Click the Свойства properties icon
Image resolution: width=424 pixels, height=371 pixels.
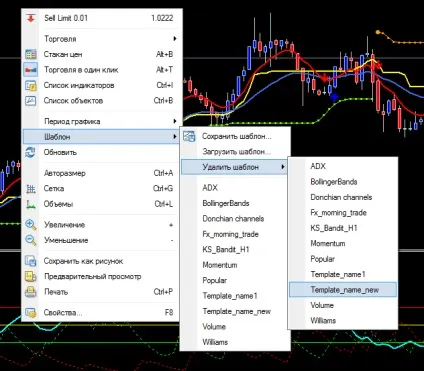(x=31, y=313)
